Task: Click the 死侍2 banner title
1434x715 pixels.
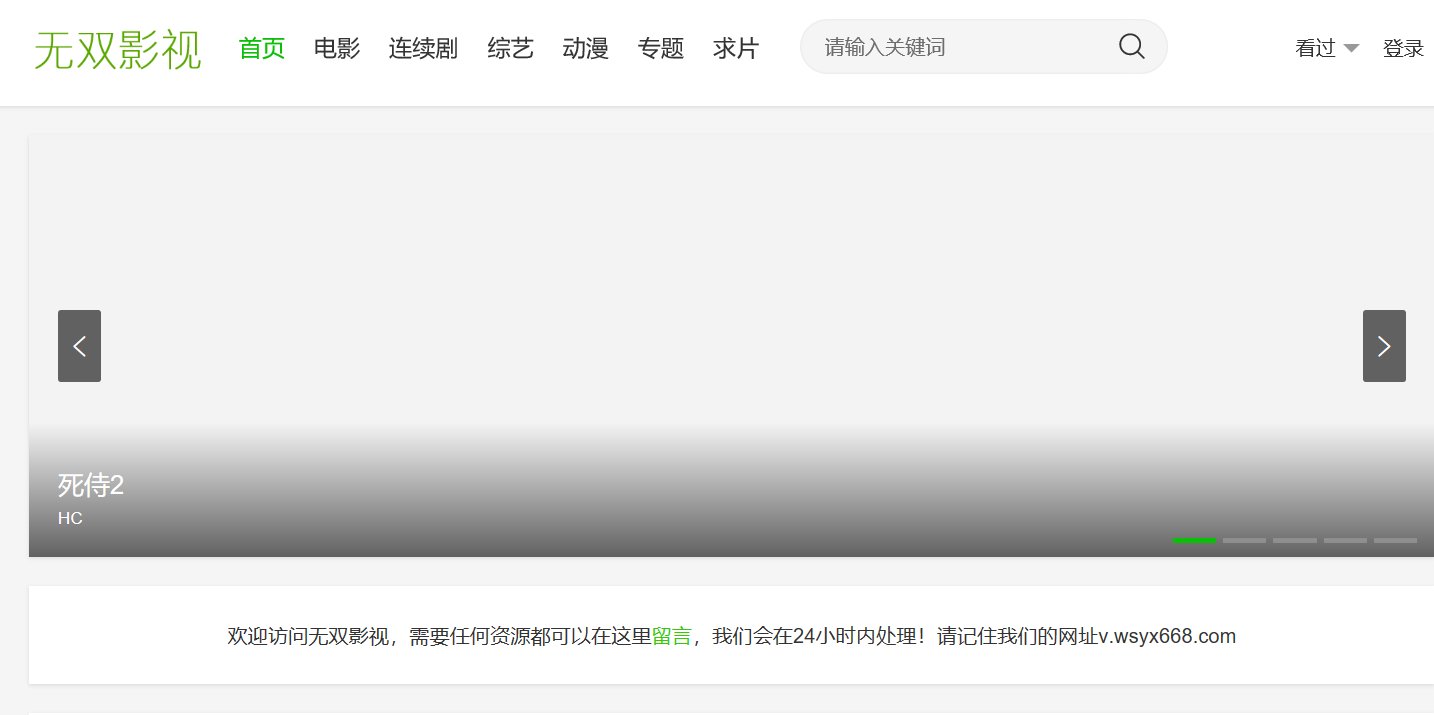Action: [x=91, y=486]
